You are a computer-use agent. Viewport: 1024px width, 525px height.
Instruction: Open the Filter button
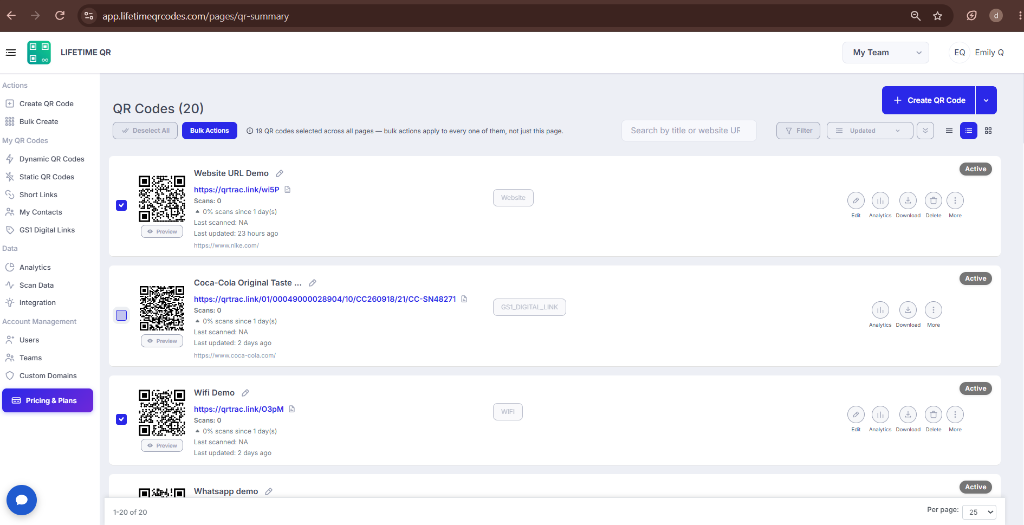[x=798, y=131]
